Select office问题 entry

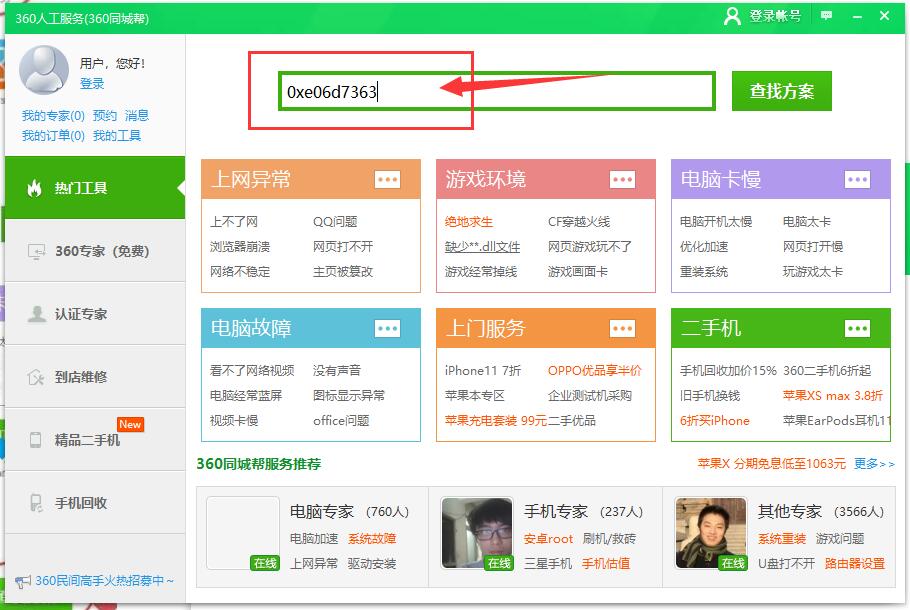341,421
